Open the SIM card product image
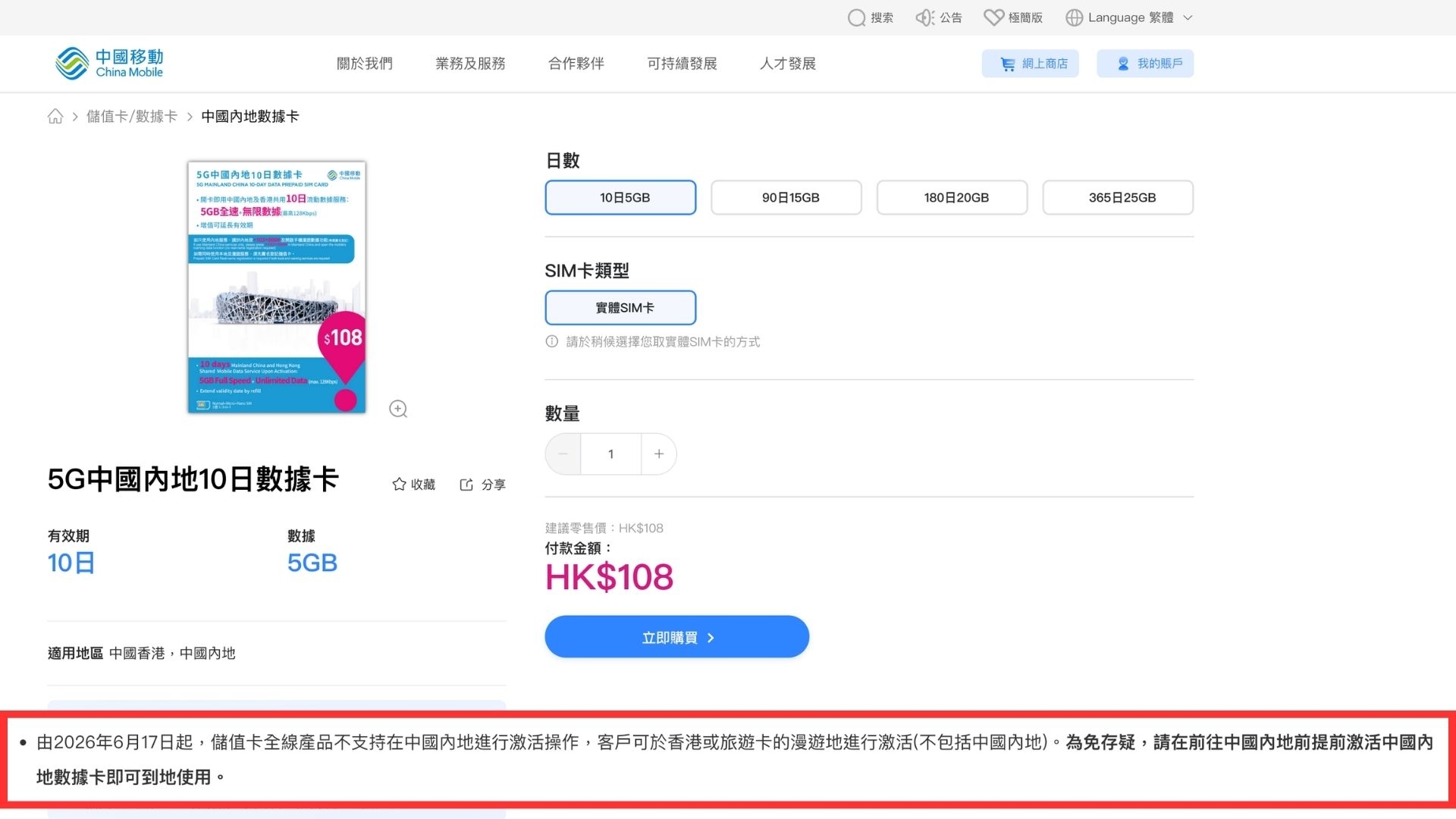The width and height of the screenshot is (1456, 819). (277, 287)
